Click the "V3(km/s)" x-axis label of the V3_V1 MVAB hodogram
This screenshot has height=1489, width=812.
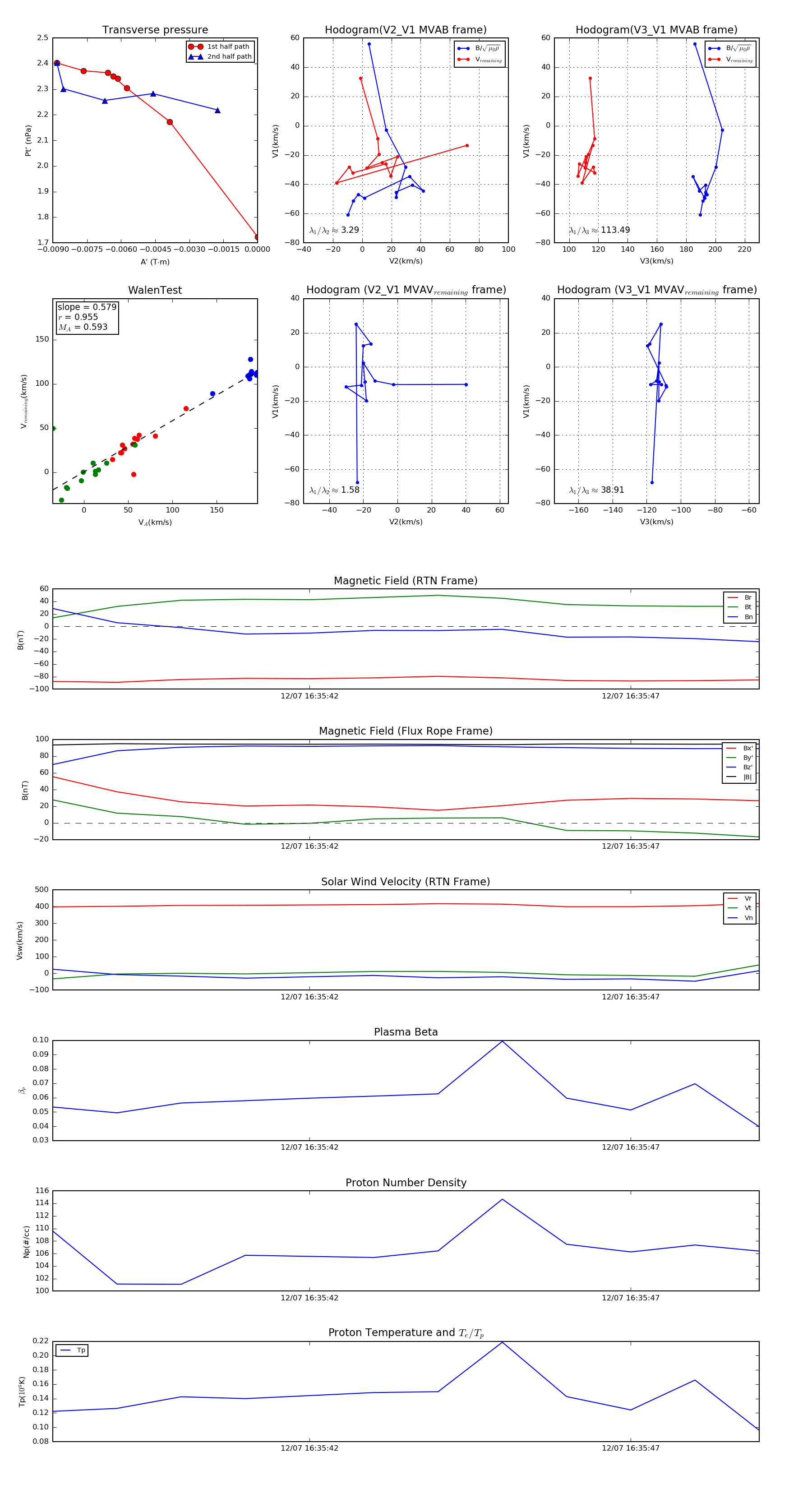[656, 261]
